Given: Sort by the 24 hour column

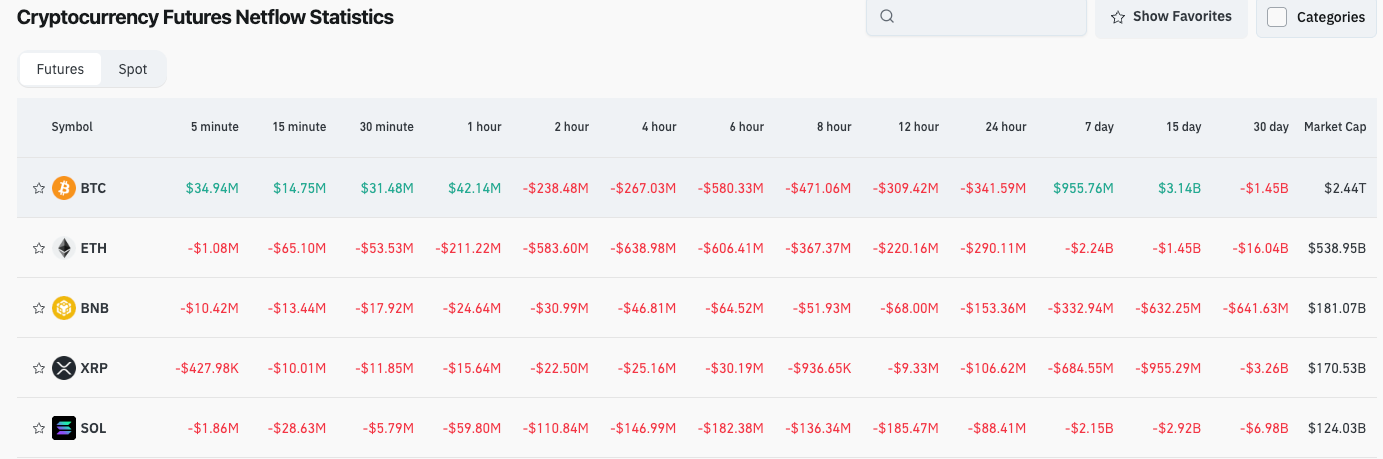Looking at the screenshot, I should point(1005,127).
